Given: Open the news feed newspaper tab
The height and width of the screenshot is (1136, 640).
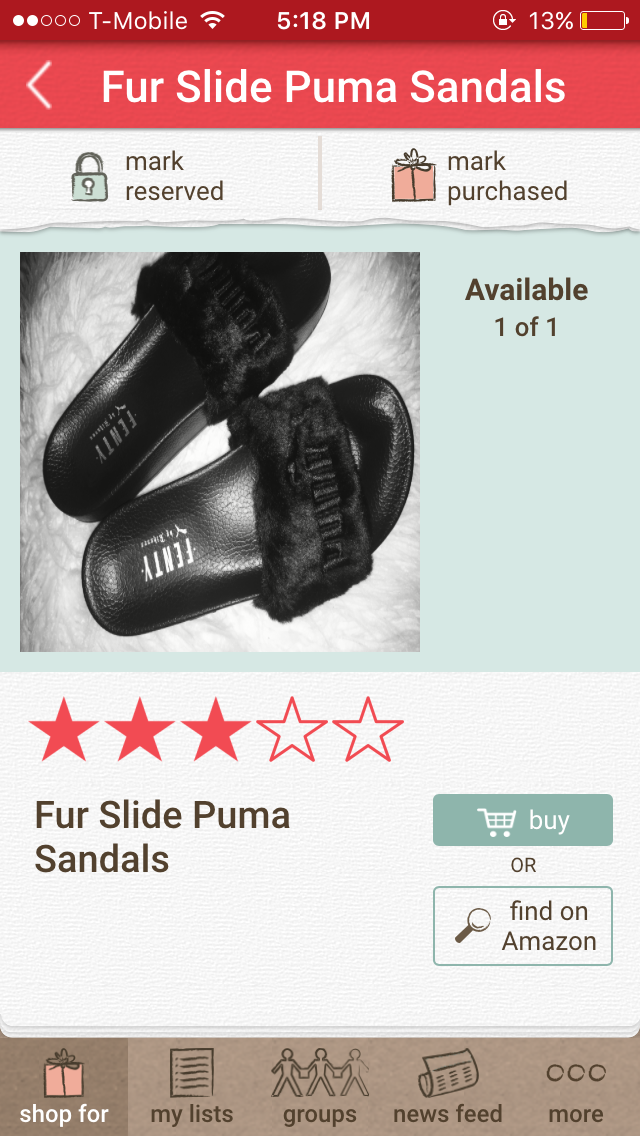Looking at the screenshot, I should [447, 1087].
